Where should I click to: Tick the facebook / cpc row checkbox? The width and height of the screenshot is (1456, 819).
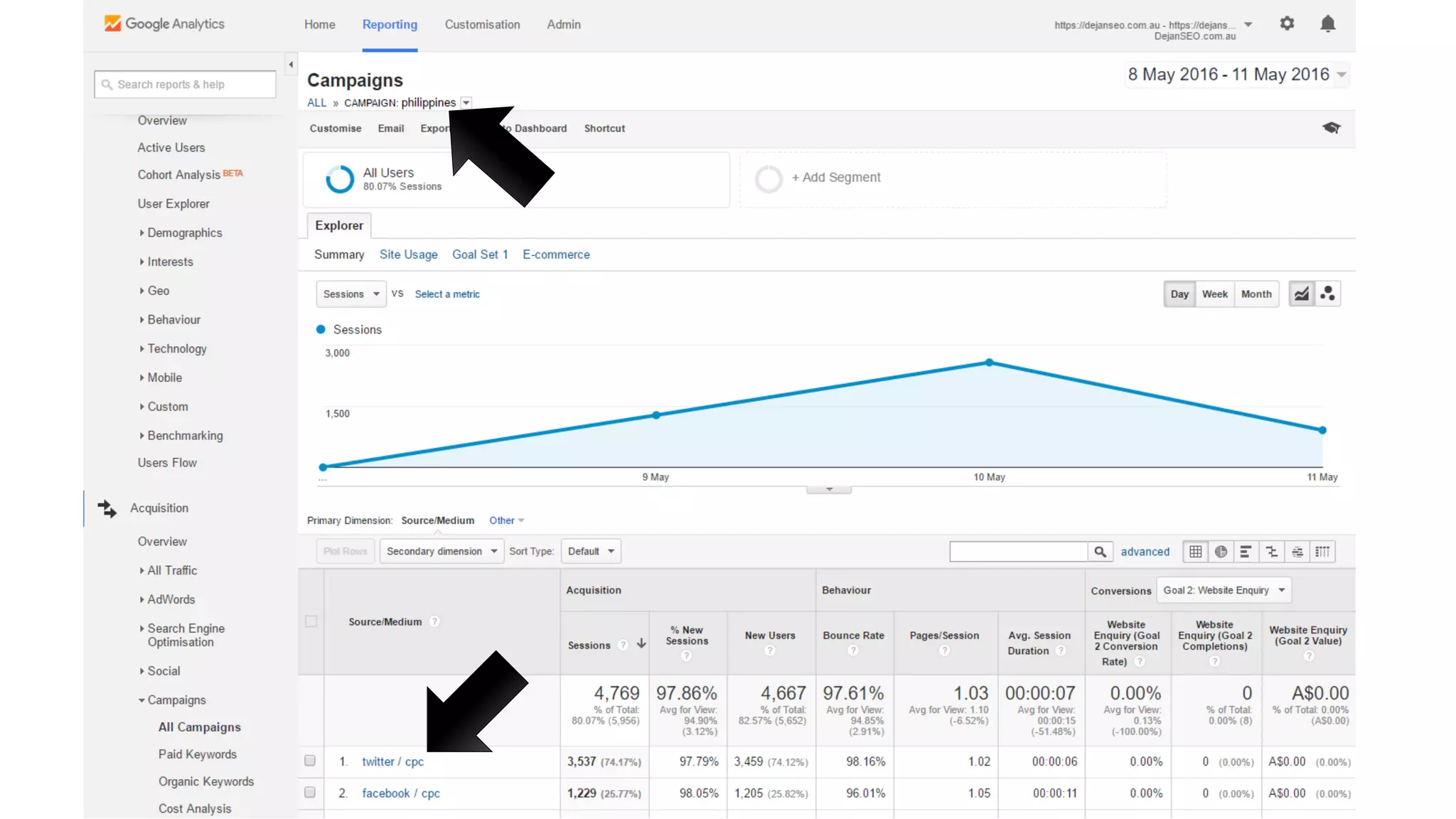pos(310,792)
